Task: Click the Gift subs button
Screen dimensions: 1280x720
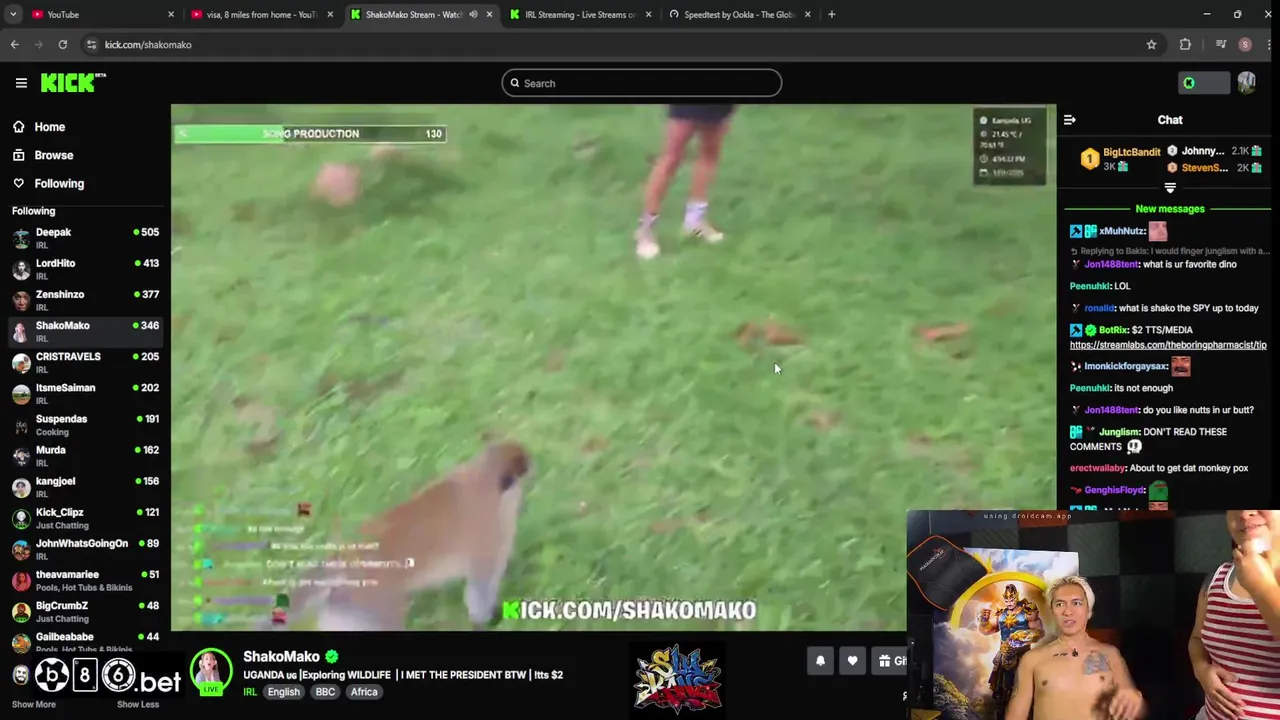Action: click(x=889, y=661)
